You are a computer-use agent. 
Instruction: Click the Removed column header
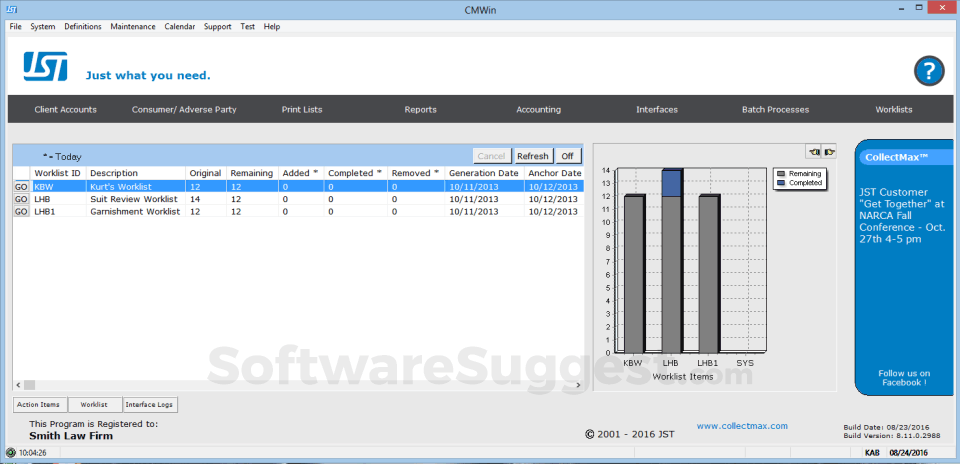[416, 173]
